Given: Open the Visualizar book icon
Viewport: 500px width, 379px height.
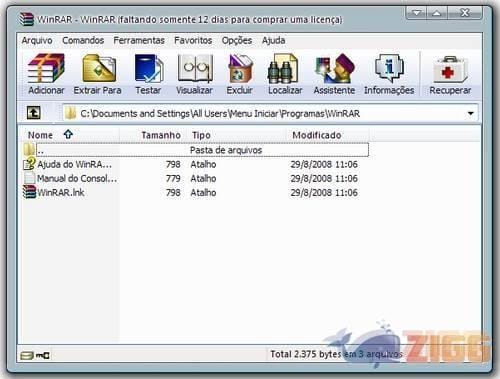Looking at the screenshot, I should pyautogui.click(x=195, y=68).
